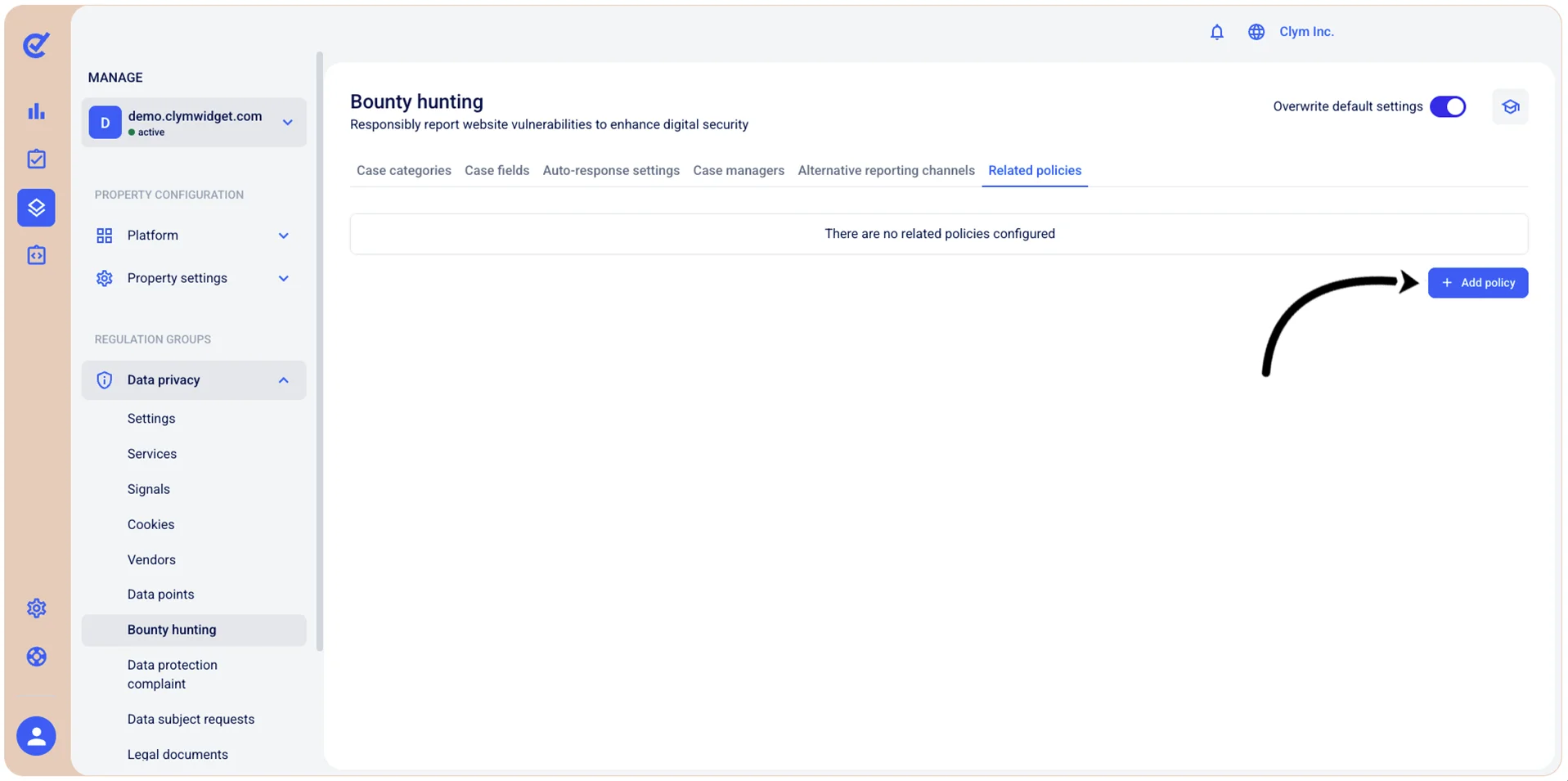Switch to the Case categories tab
1568x781 pixels.
404,170
